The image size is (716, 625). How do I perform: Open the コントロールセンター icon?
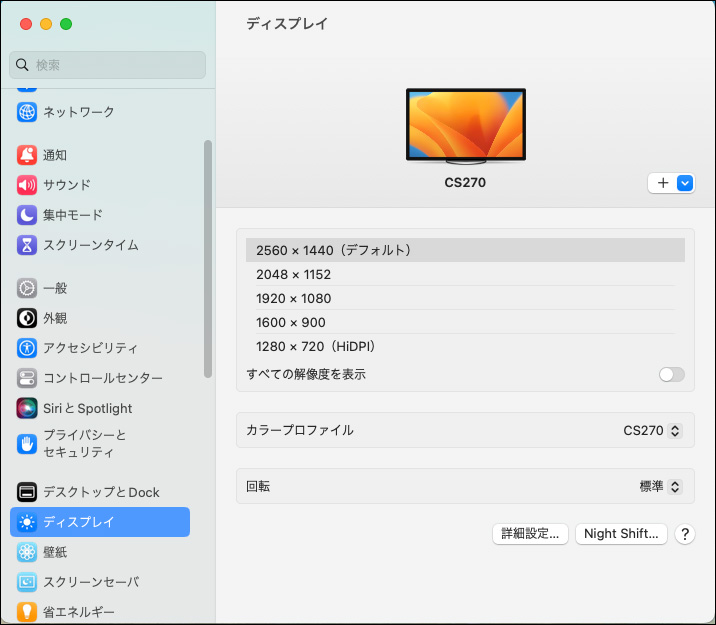(x=27, y=378)
